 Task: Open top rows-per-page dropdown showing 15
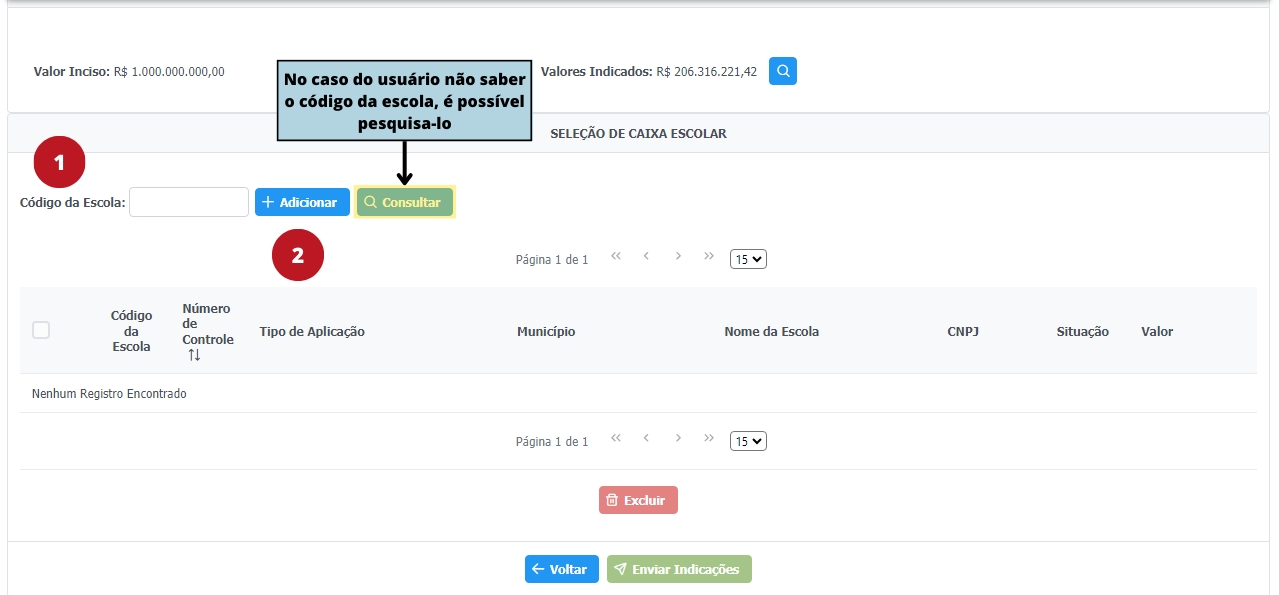point(748,259)
